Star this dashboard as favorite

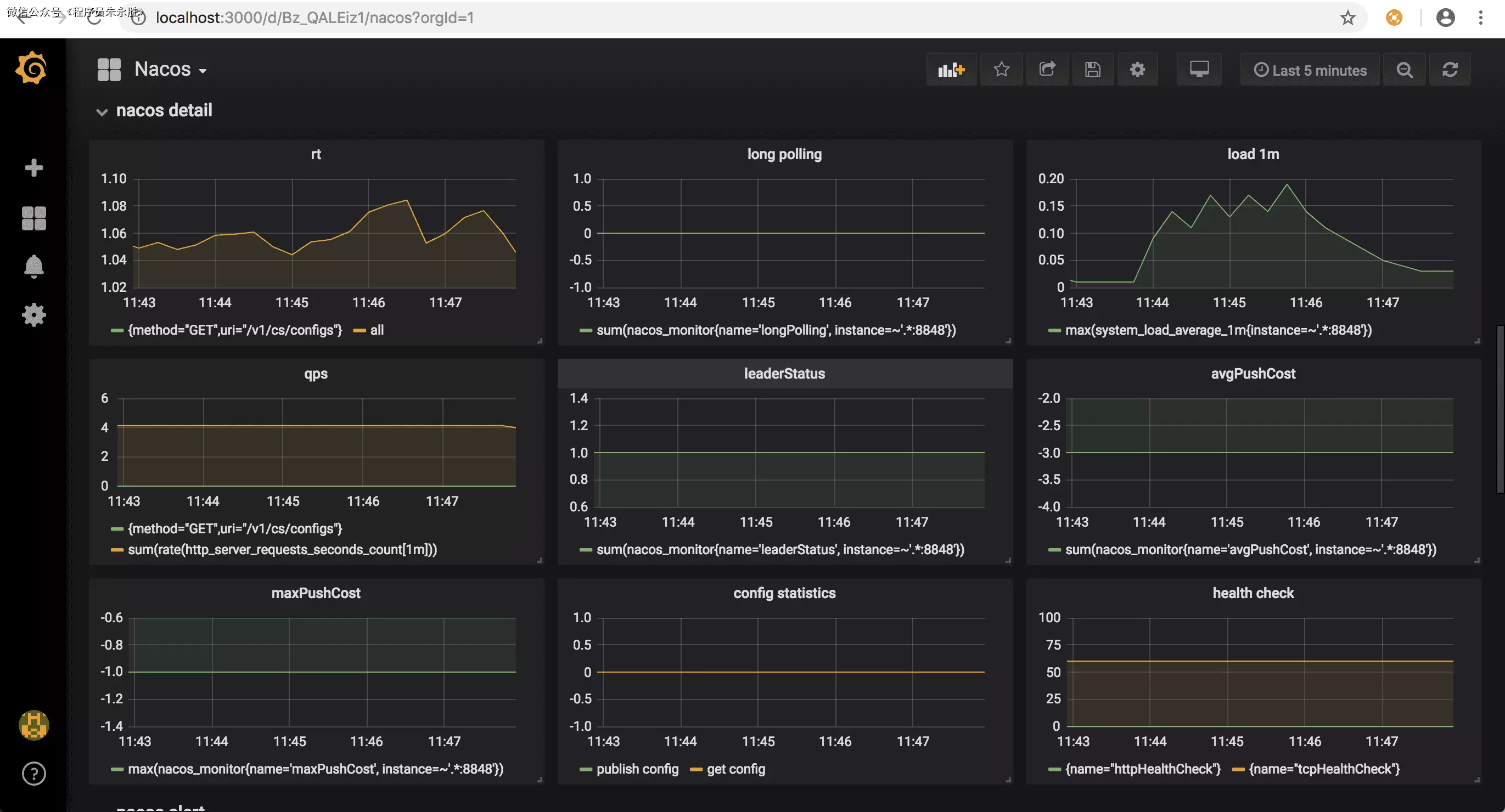tap(1001, 70)
